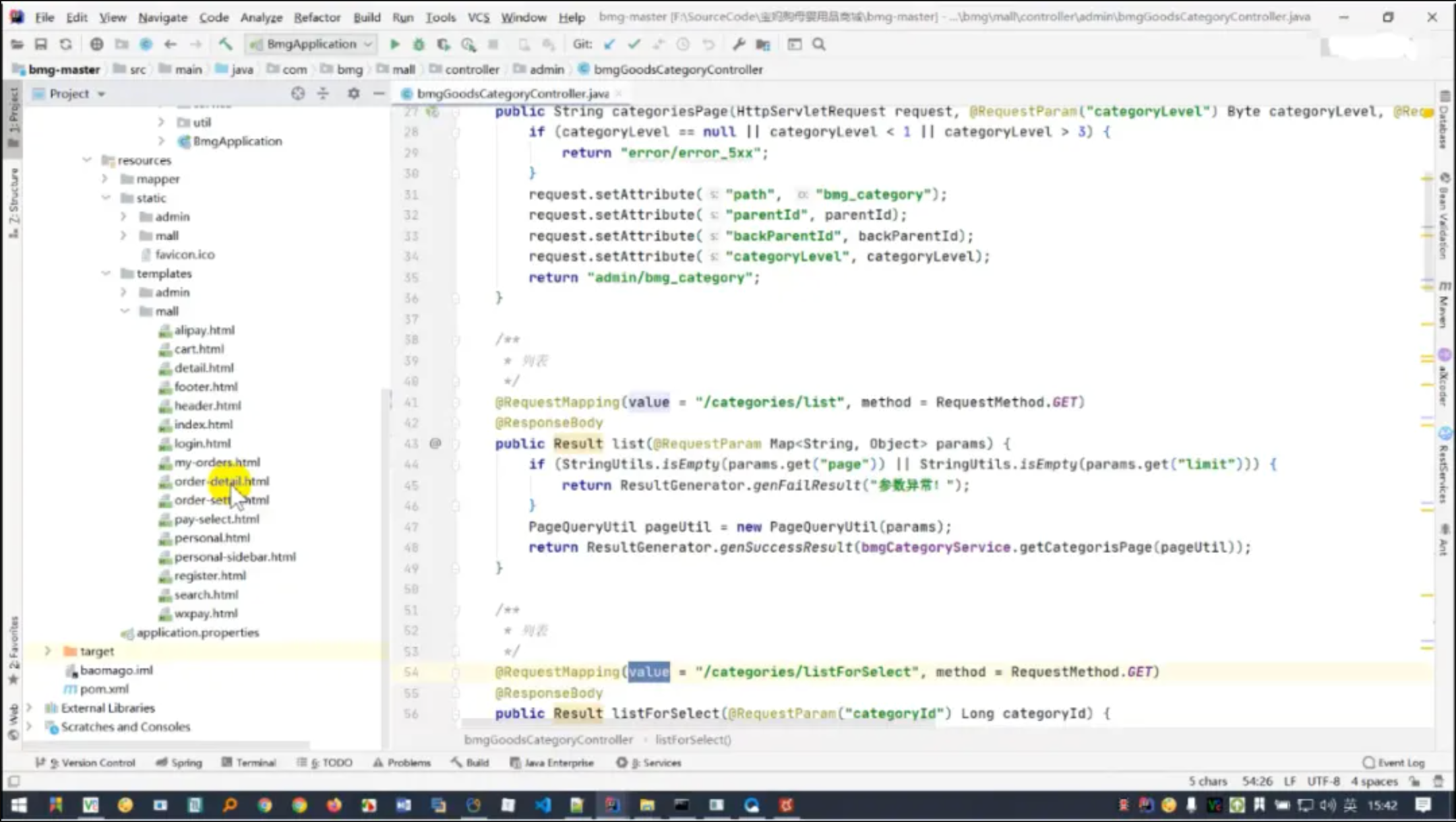
Task: Click the Build project hammer icon
Action: [x=225, y=44]
